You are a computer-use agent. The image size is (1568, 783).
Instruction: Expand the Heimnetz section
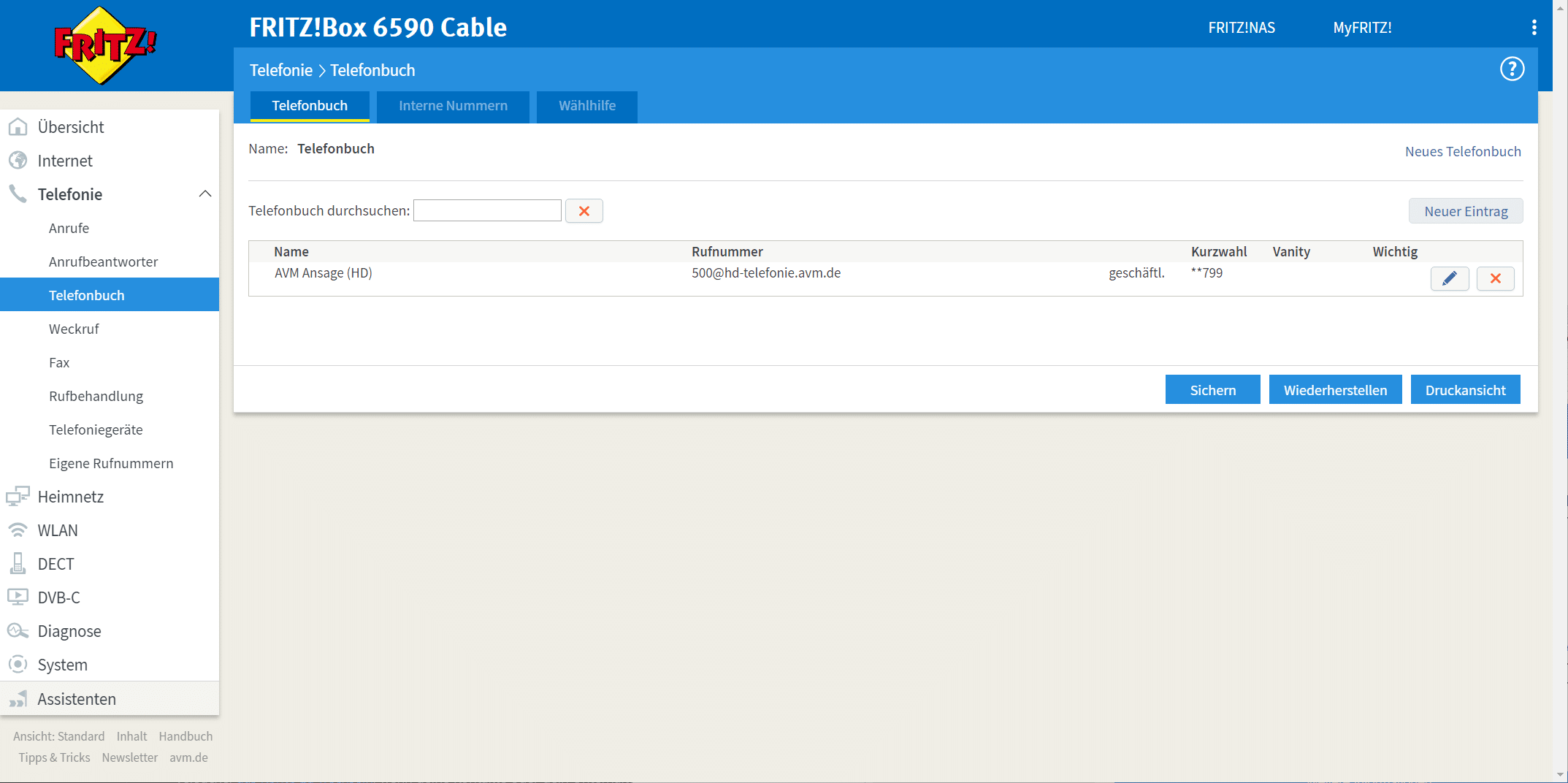[70, 497]
